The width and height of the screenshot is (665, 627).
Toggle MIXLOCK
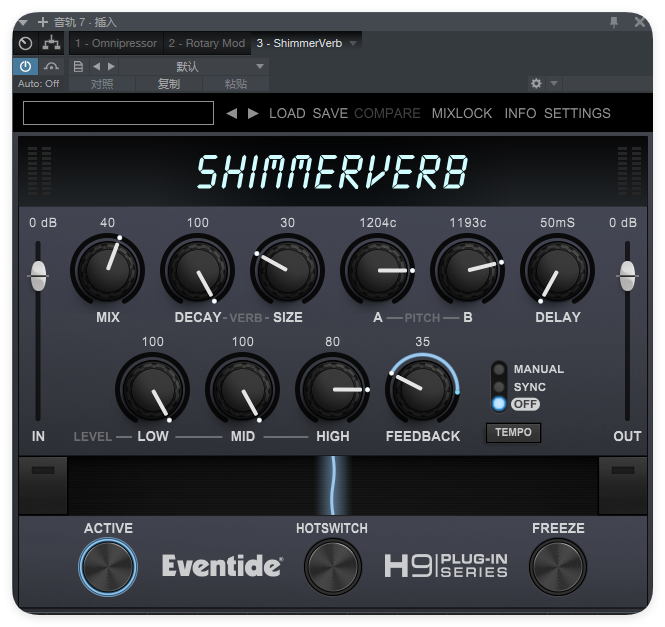pyautogui.click(x=462, y=113)
